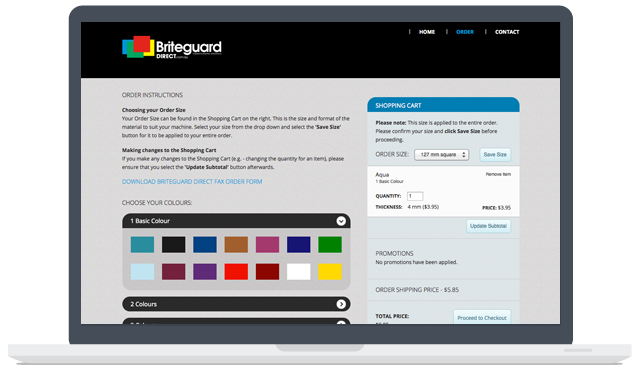This screenshot has height=370, width=640.
Task: Click the Update Subtotal button
Action: 488,226
